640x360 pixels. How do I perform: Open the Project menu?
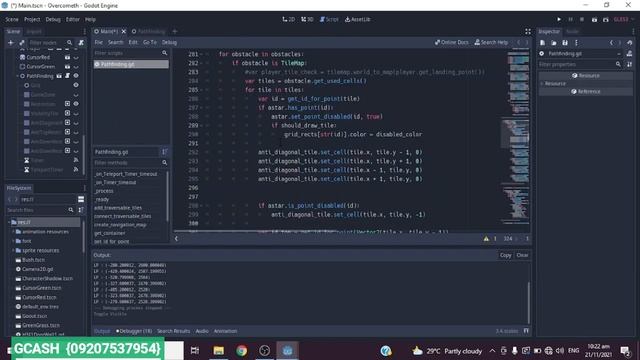[32, 19]
